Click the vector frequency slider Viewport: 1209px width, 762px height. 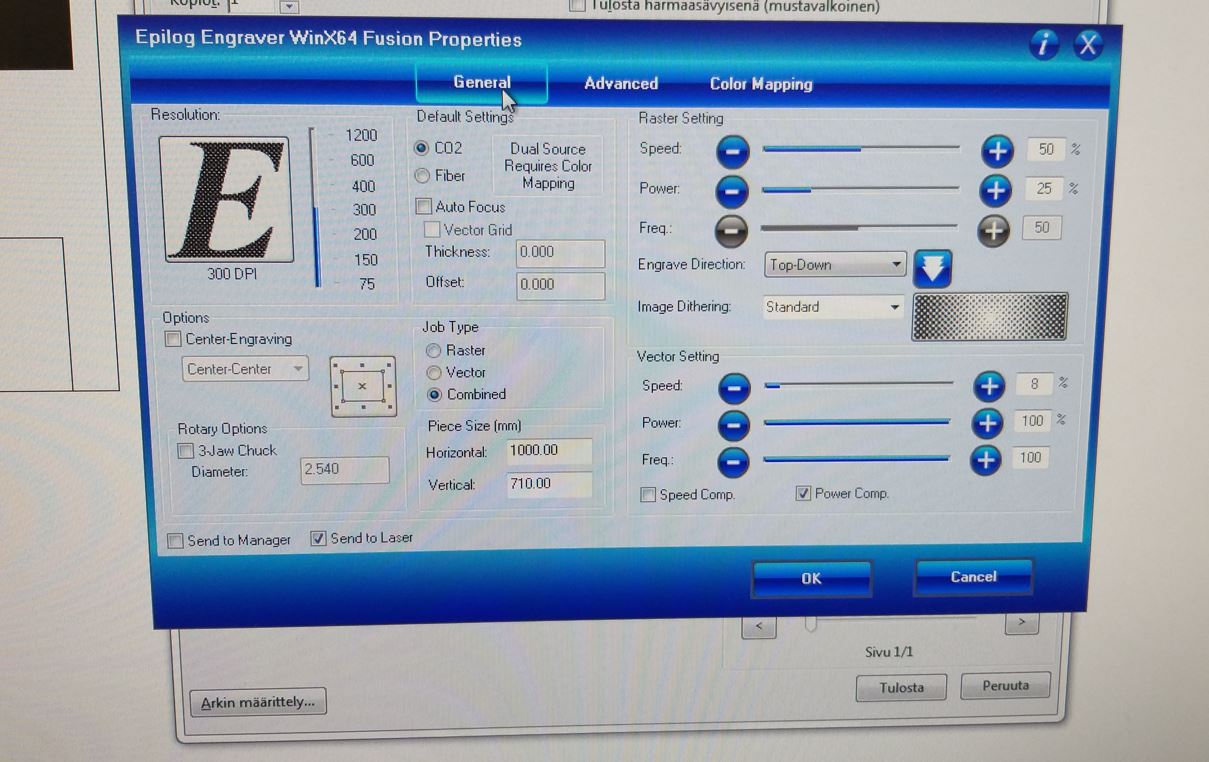point(857,459)
